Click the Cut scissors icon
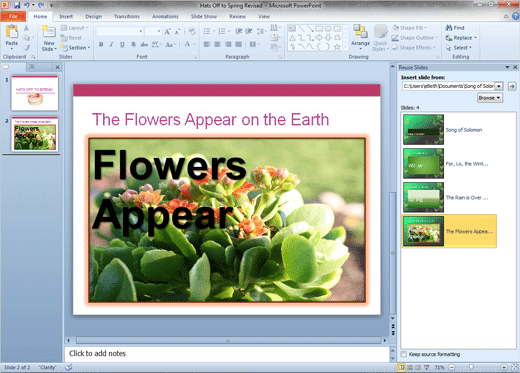Image resolution: width=520 pixels, height=373 pixels. [26, 29]
